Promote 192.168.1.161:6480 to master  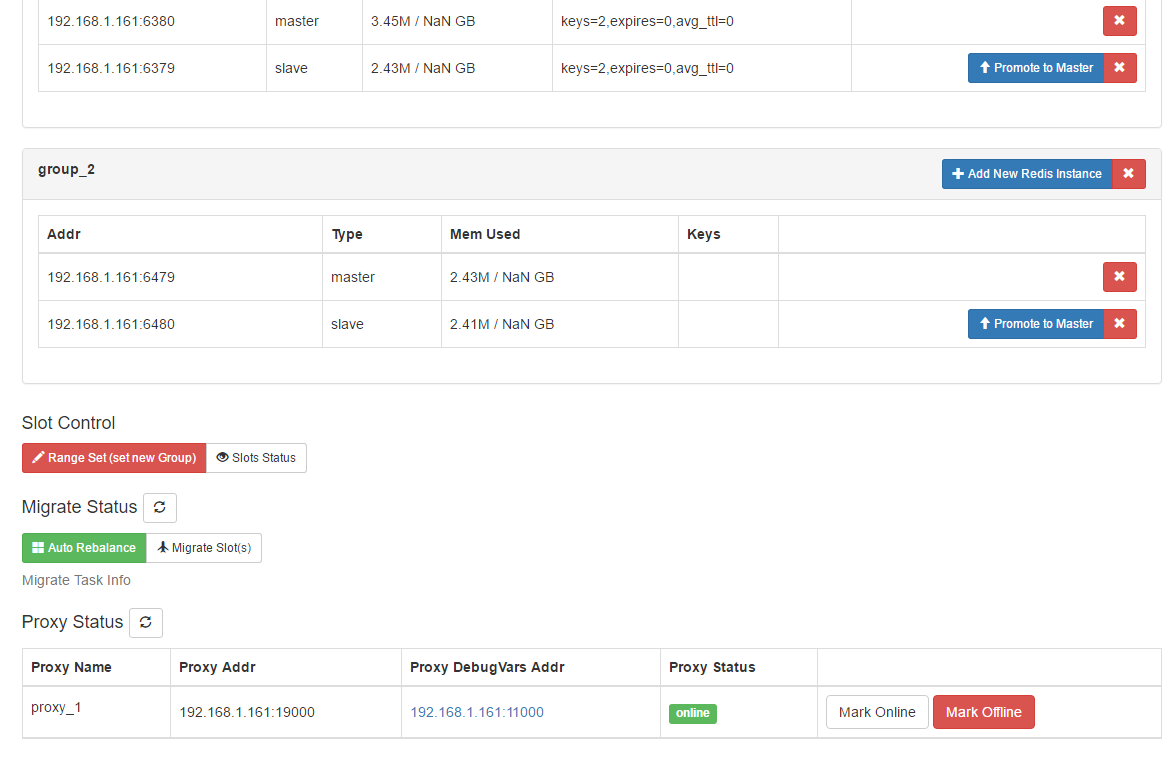1036,324
